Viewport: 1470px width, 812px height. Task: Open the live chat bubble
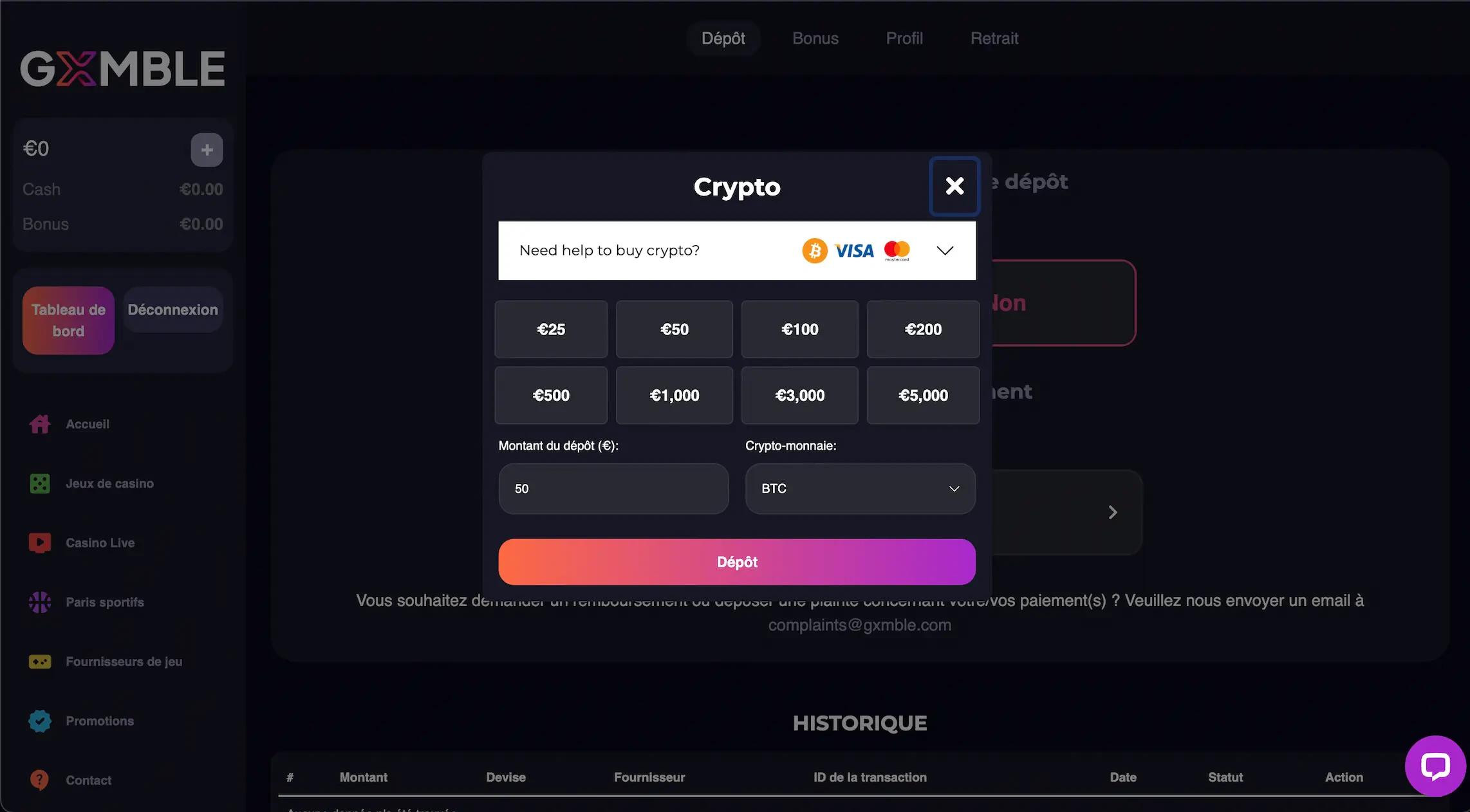[1435, 766]
